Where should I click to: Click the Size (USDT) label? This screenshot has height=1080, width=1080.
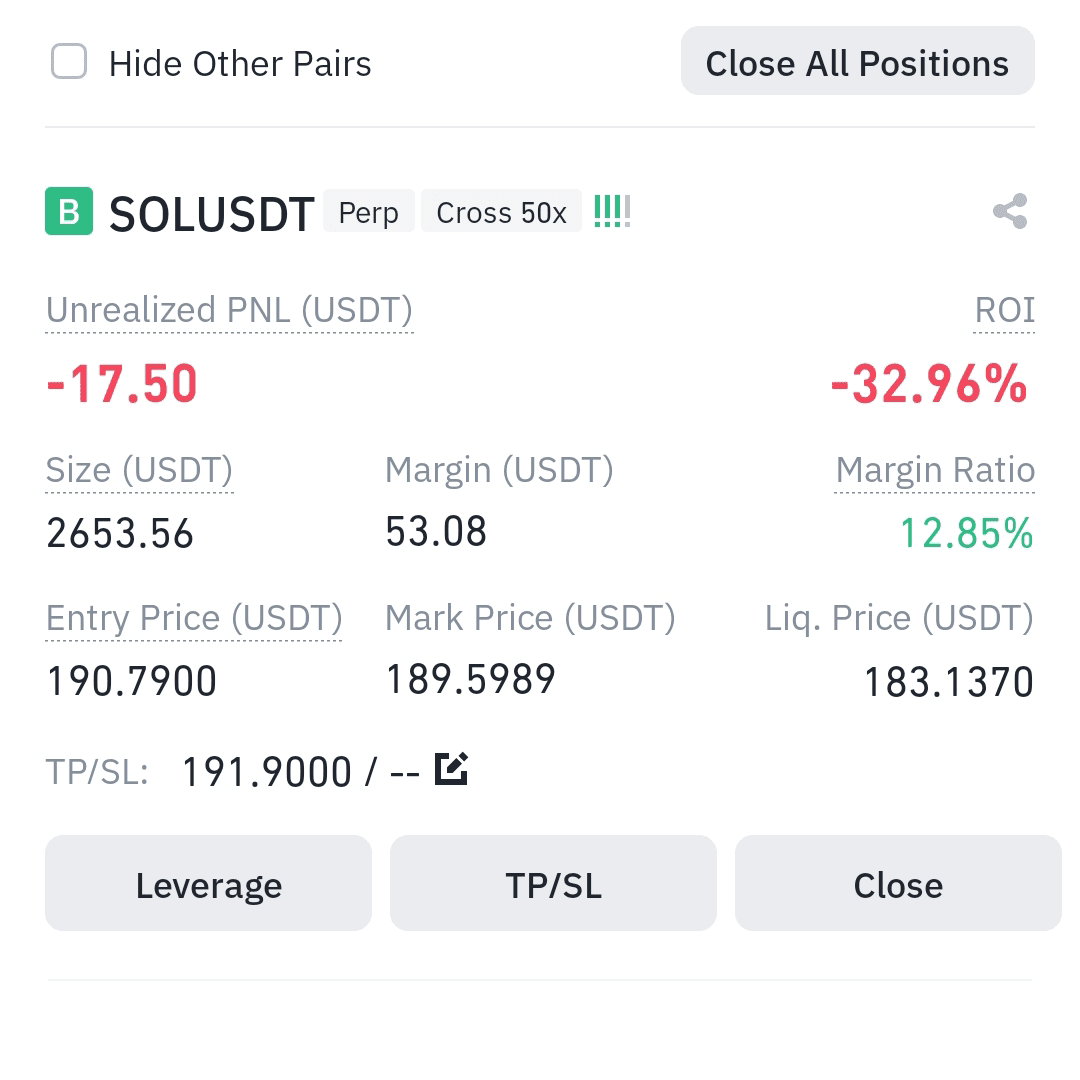(x=139, y=470)
